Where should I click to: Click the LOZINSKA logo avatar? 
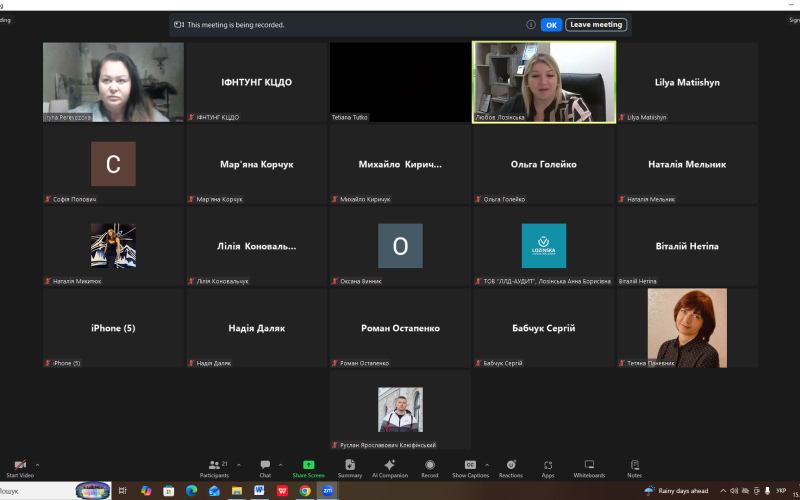(x=544, y=246)
